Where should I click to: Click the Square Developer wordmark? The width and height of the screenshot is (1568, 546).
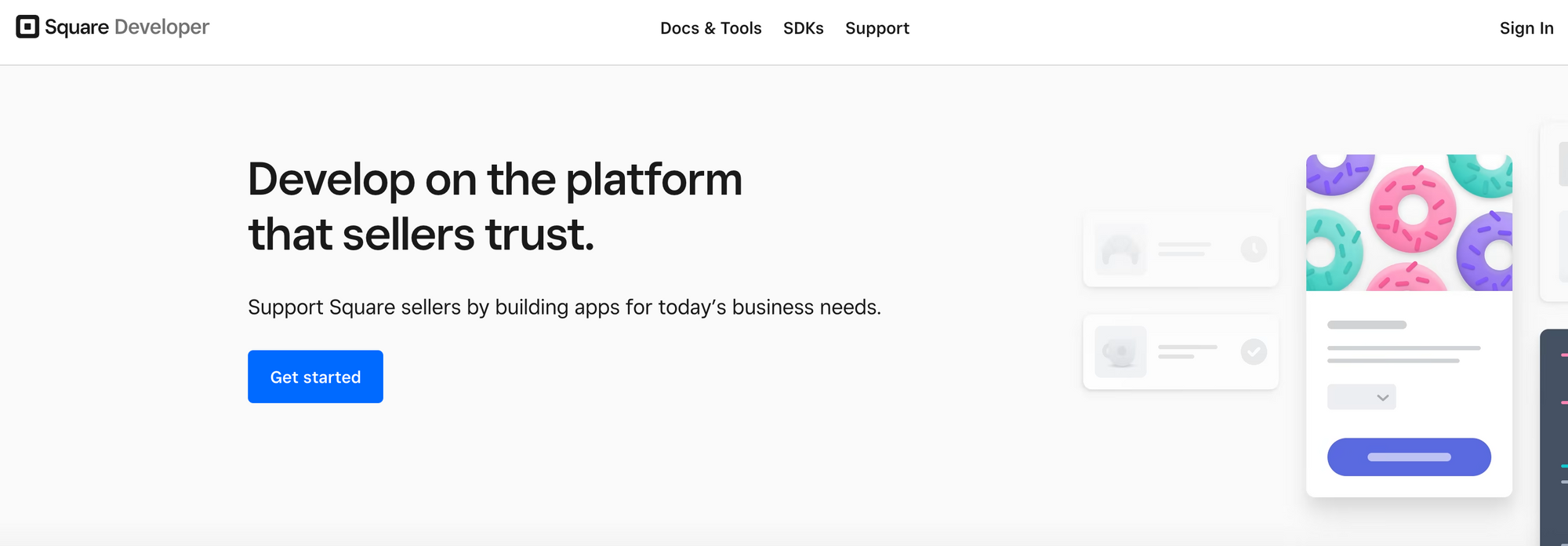click(127, 27)
